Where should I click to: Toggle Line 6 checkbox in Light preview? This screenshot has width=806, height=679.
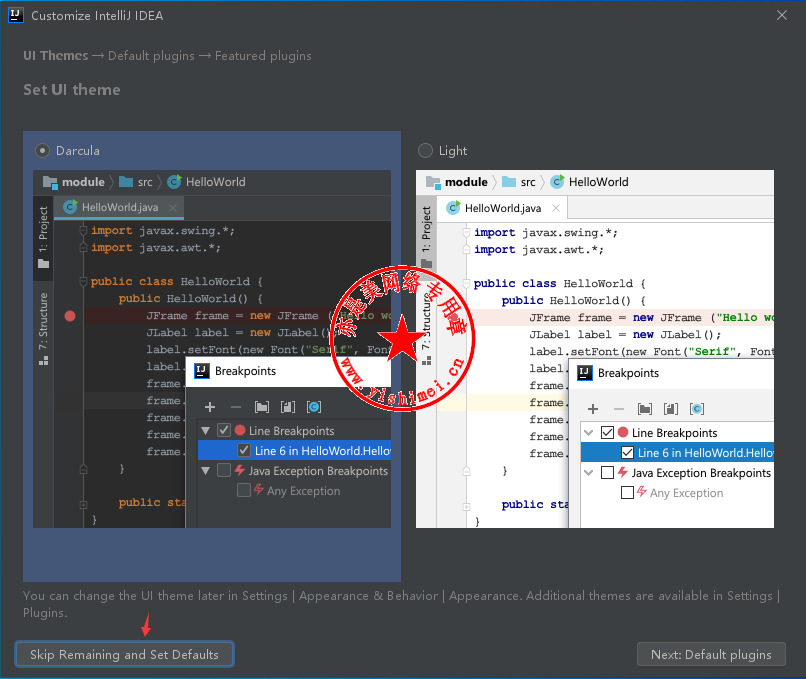click(x=627, y=452)
